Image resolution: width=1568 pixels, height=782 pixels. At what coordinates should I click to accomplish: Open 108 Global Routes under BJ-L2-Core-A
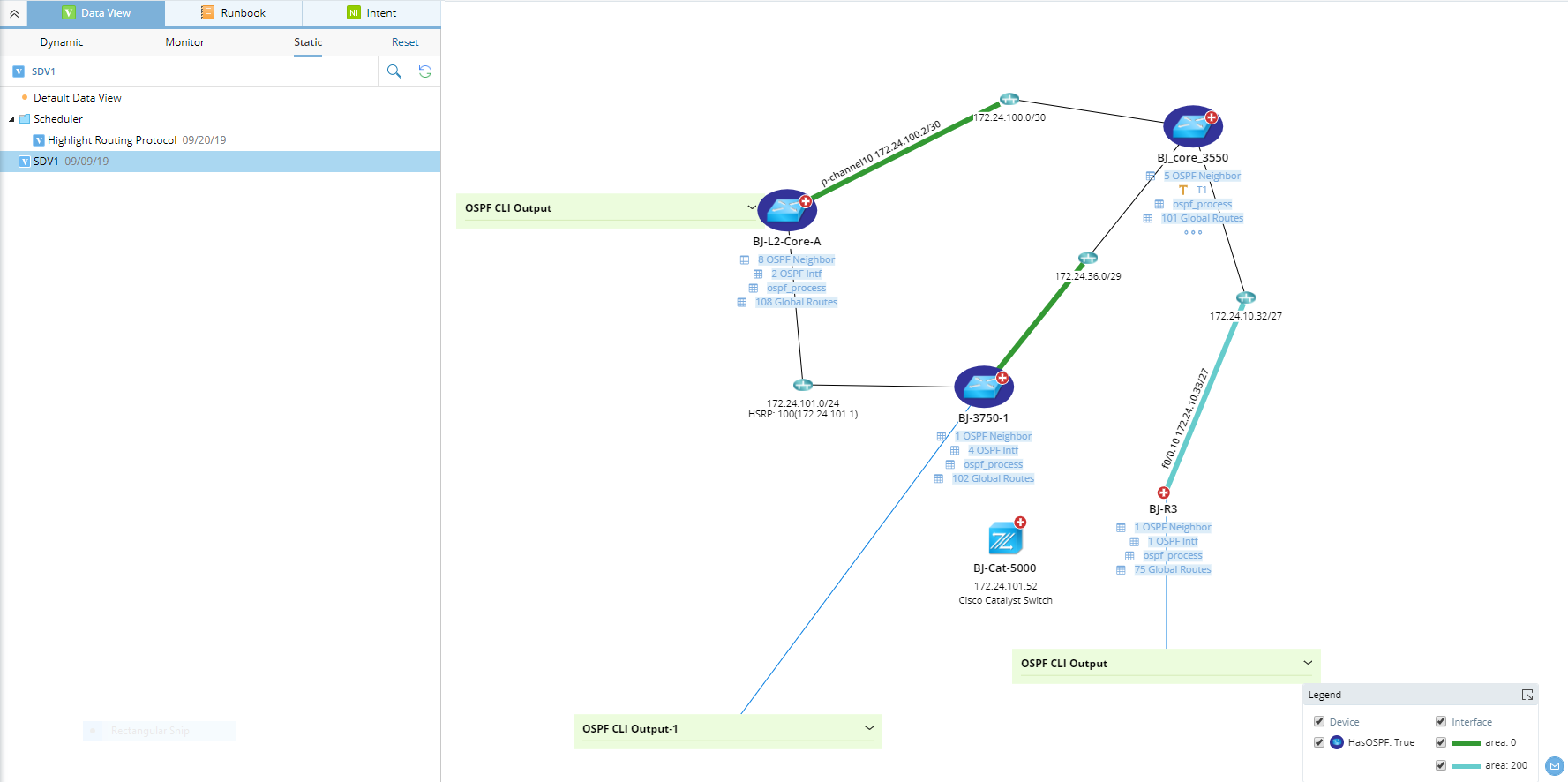(796, 302)
